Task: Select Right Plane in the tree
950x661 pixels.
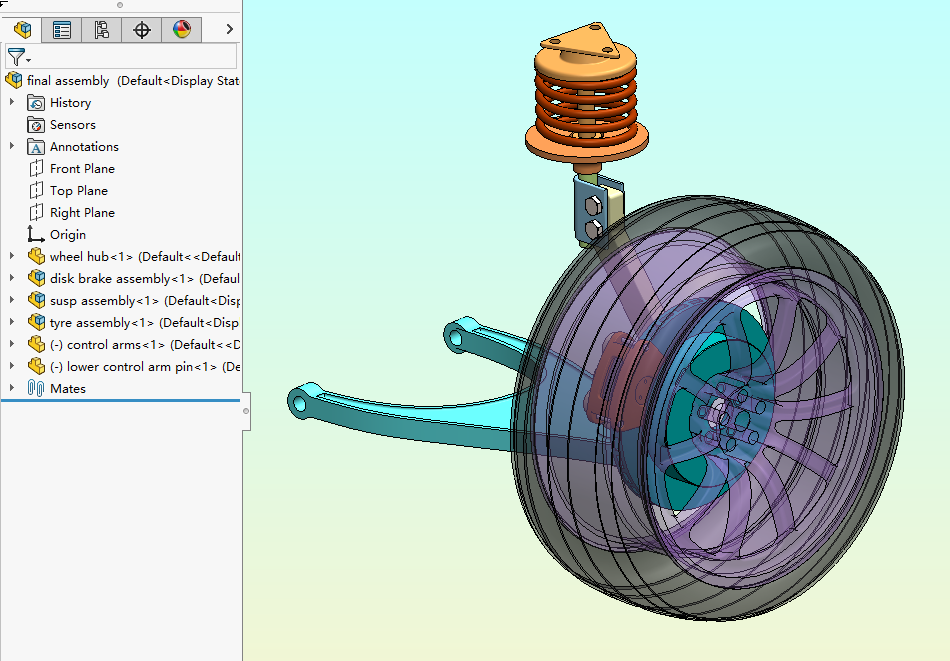Action: pos(82,213)
